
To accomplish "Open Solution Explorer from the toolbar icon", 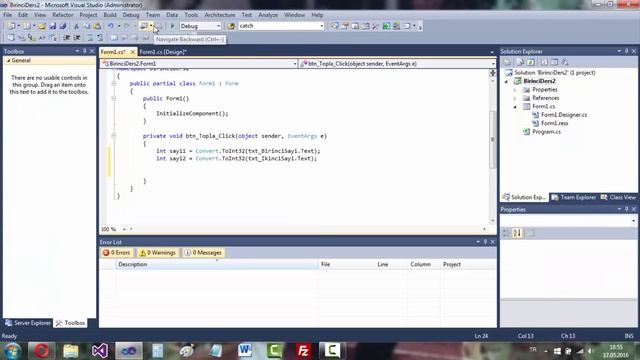I will tap(335, 26).
